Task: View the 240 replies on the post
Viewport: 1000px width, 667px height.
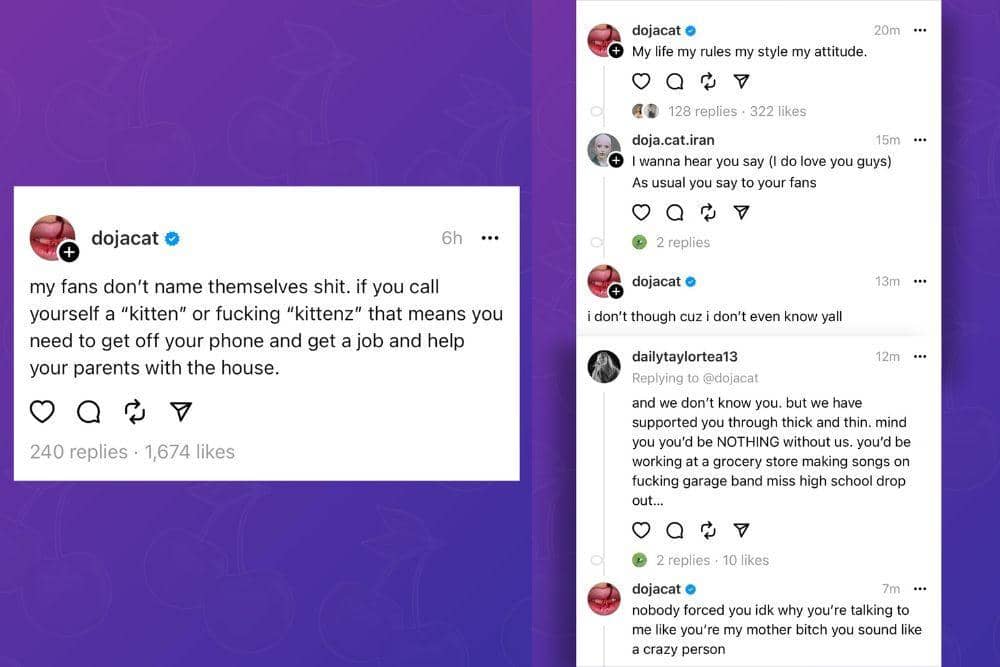Action: [78, 452]
